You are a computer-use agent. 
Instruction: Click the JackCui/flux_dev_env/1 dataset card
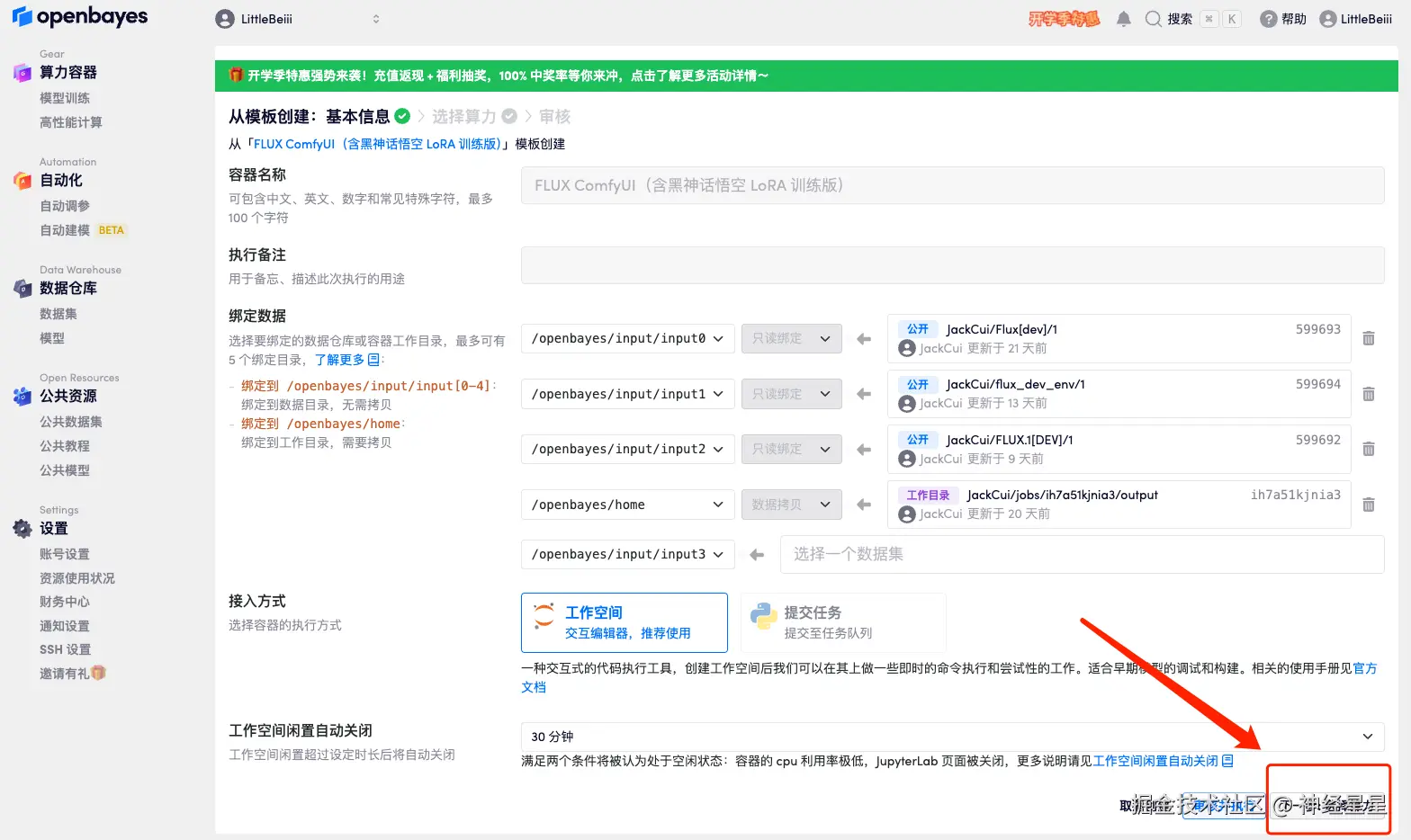coord(1119,394)
